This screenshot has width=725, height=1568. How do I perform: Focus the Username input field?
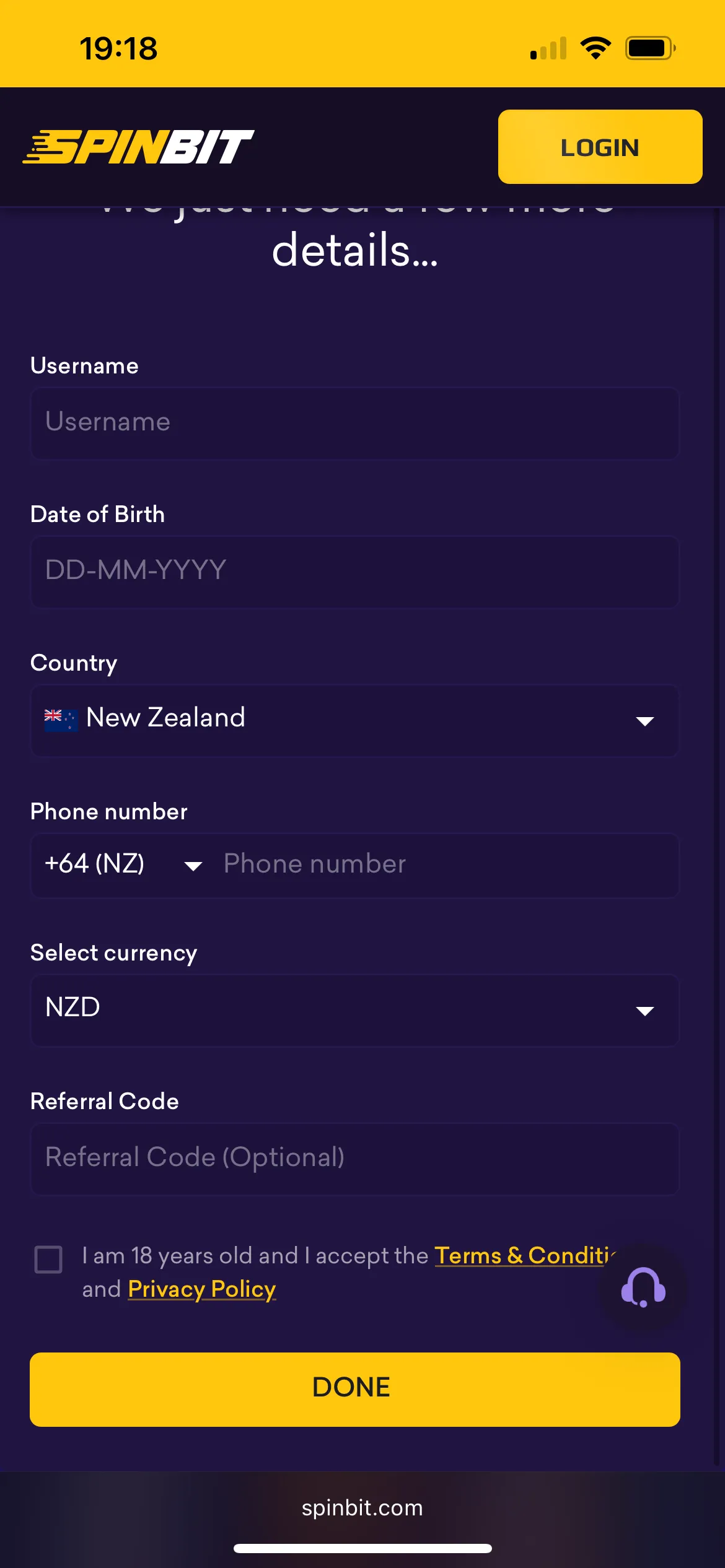click(354, 423)
